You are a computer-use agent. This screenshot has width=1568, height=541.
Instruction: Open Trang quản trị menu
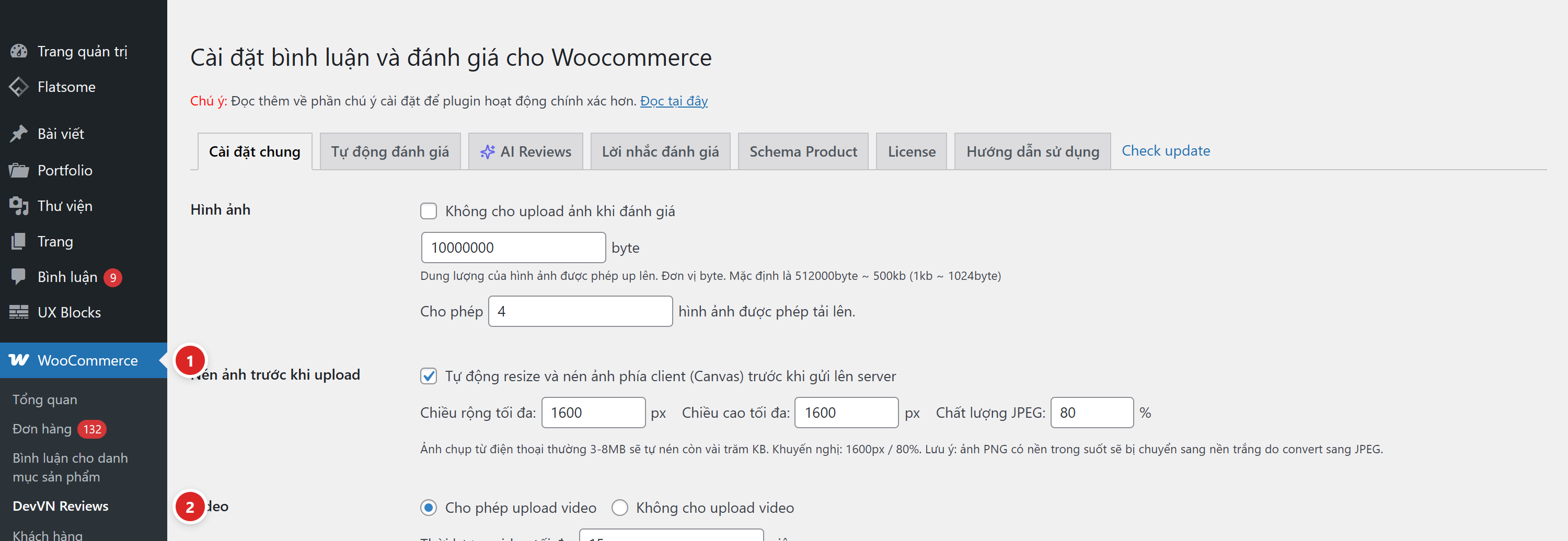(x=84, y=52)
